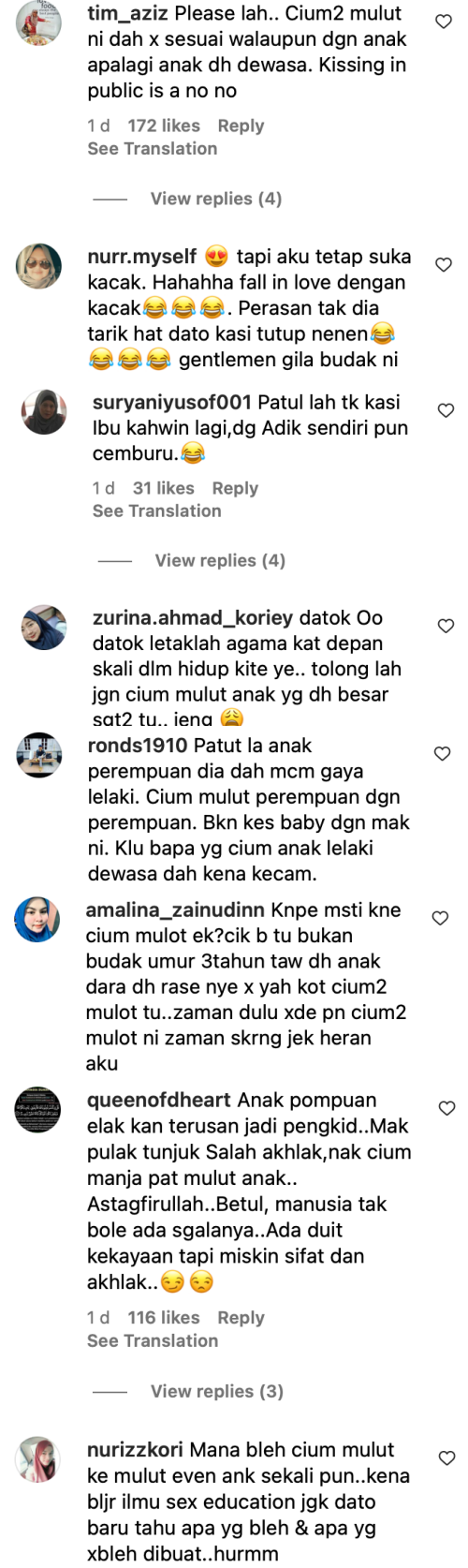Viewport: 468px width, 1568px height.
Task: Heart the zurina.ahmad_koriey comment
Action: (x=446, y=626)
